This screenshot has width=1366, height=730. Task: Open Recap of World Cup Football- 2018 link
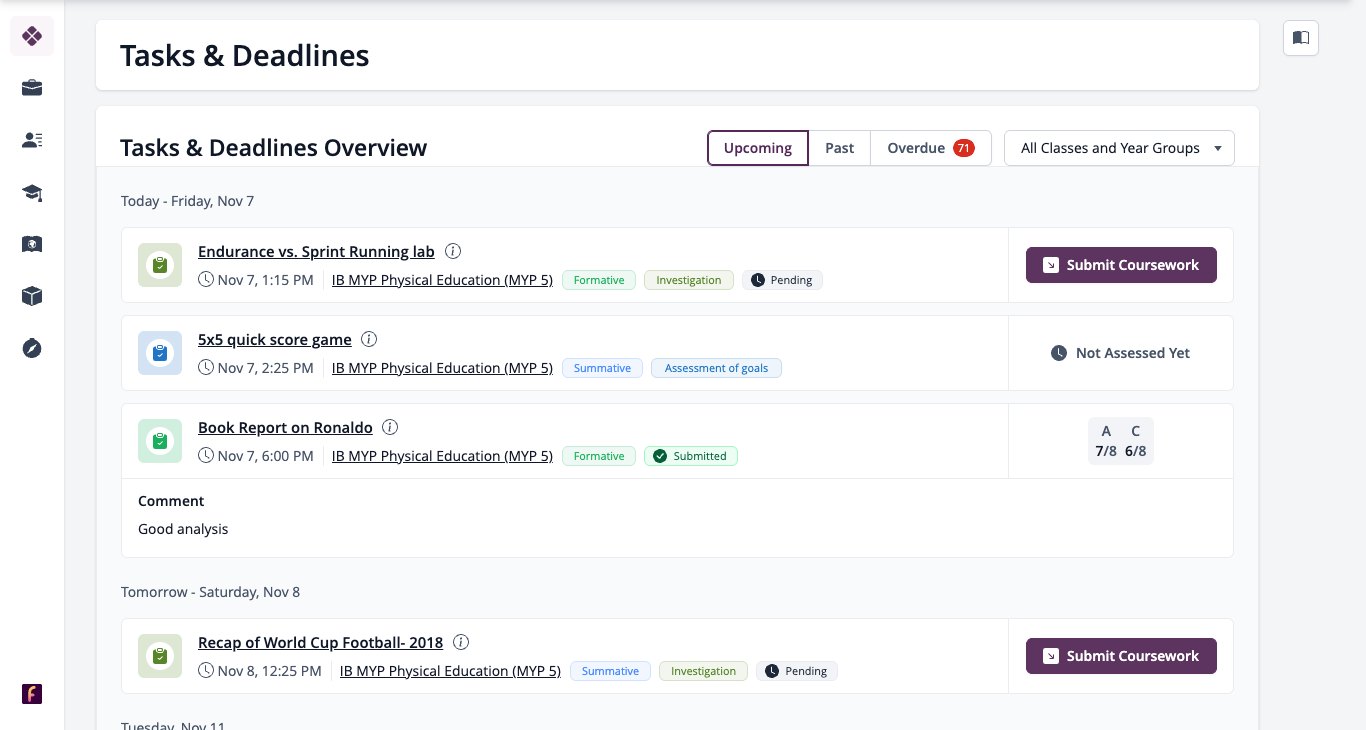tap(320, 642)
